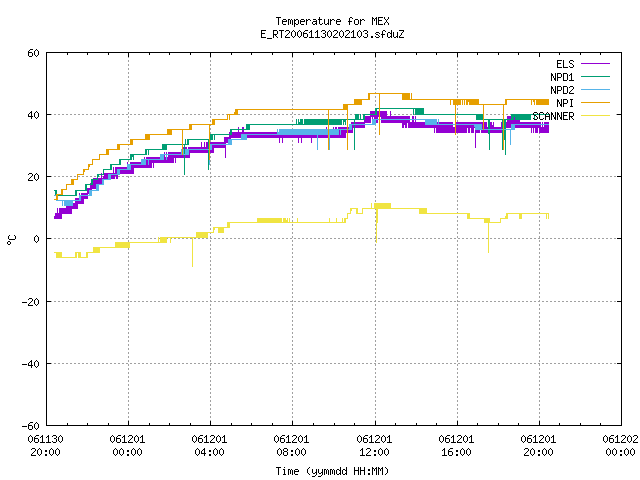This screenshot has width=640, height=480.
Task: Click the chart title Temperature for MEX
Action: coord(332,21)
